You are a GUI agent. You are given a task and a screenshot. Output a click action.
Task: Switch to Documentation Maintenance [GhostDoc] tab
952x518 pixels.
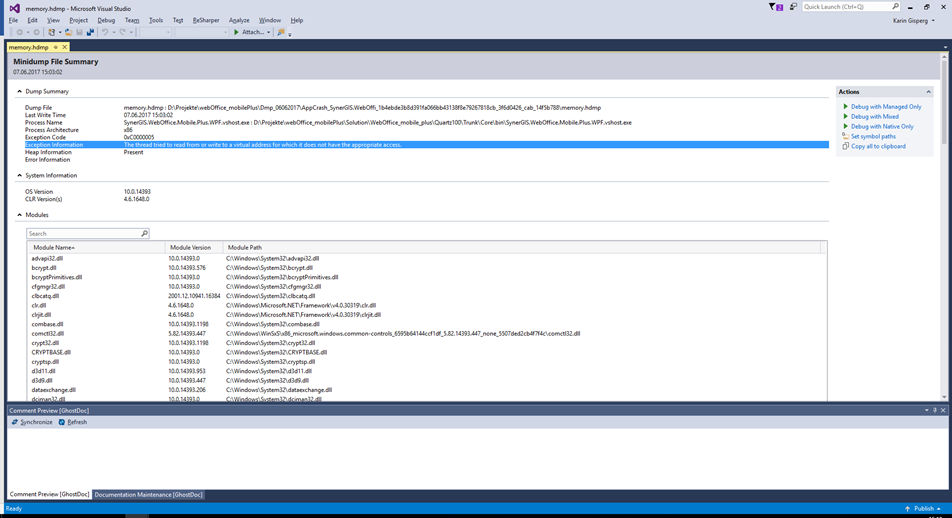[148, 494]
